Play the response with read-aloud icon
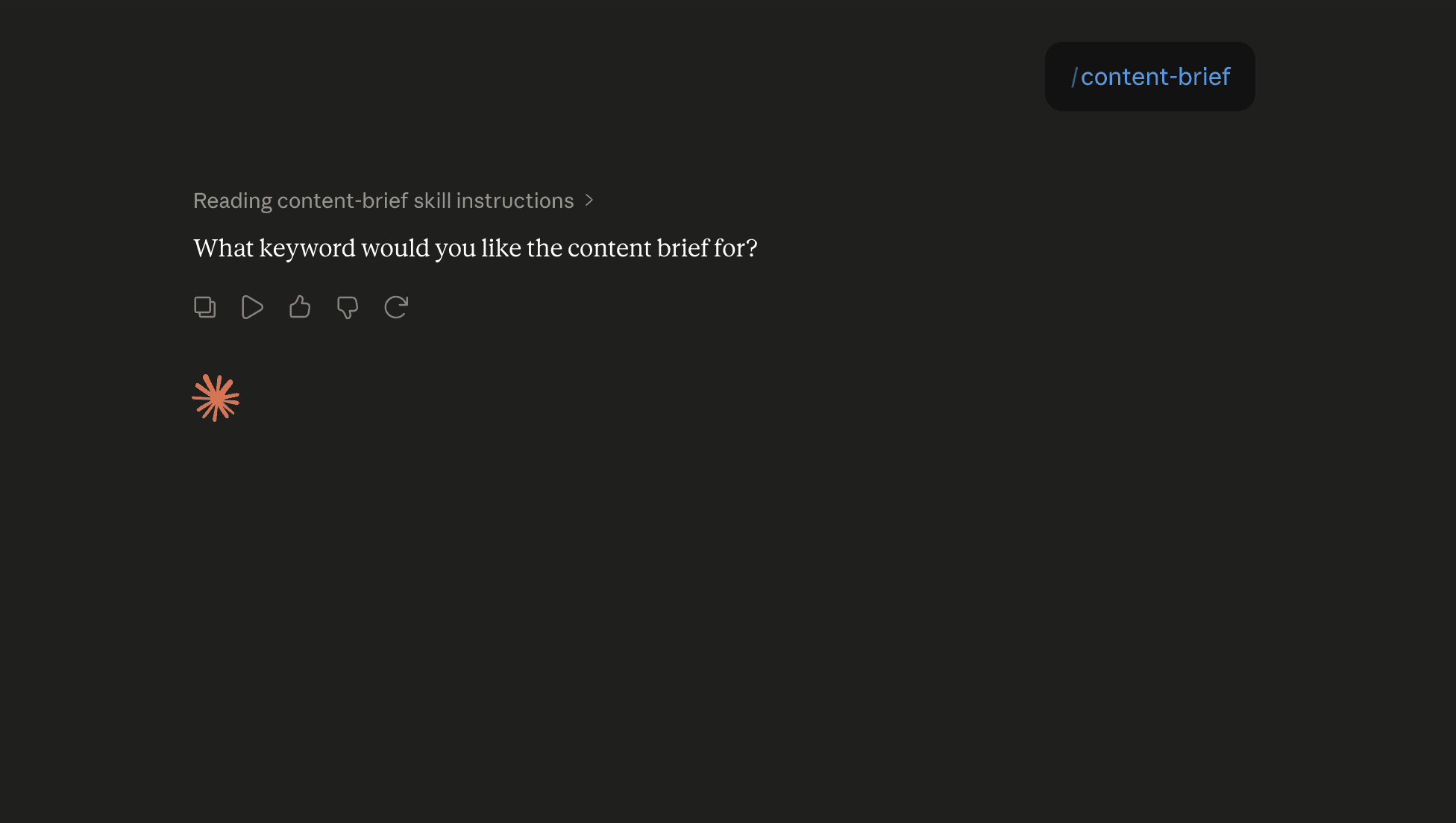Image resolution: width=1456 pixels, height=823 pixels. [252, 307]
